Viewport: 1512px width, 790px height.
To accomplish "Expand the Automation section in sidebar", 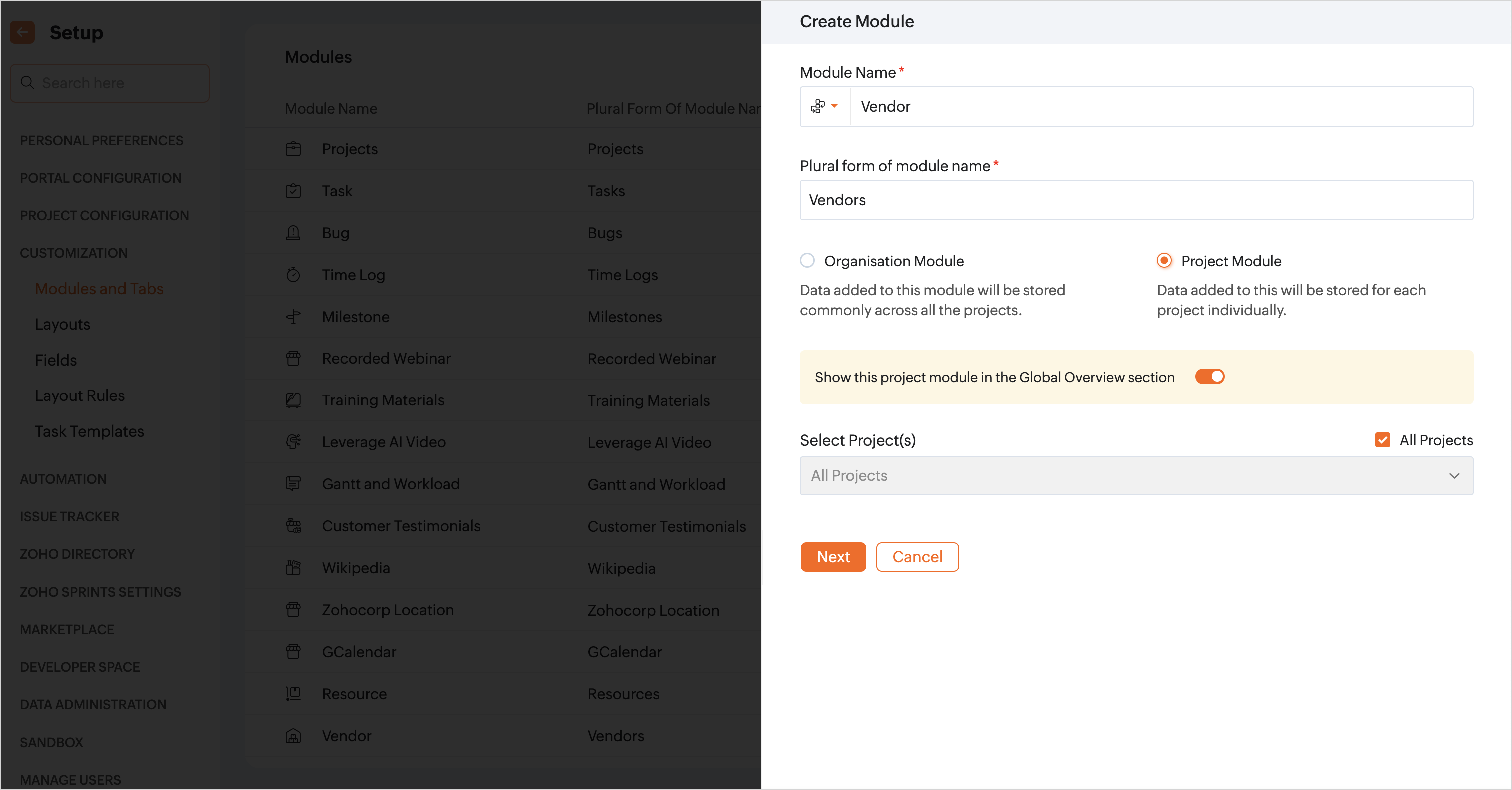I will pos(63,479).
